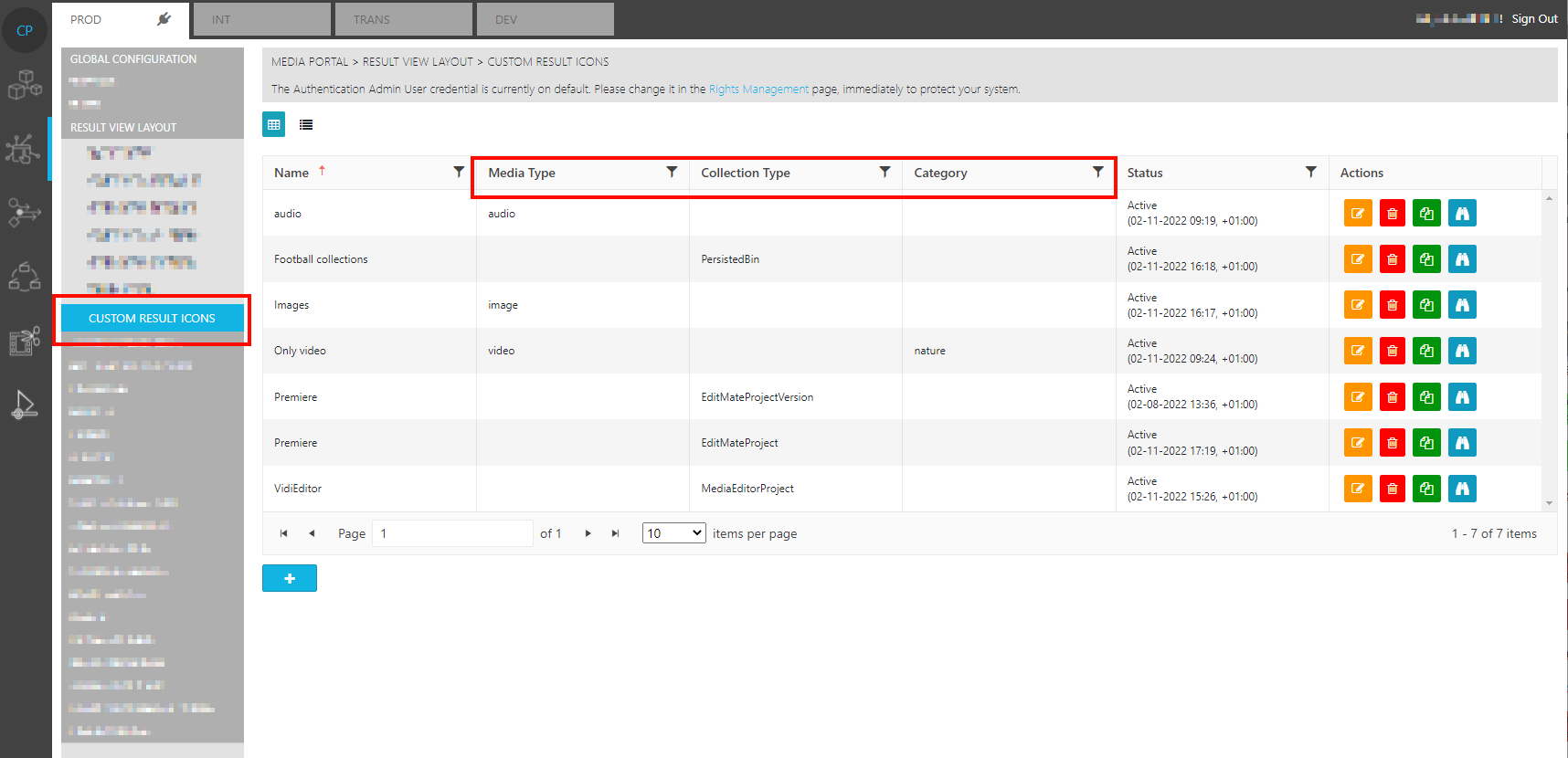Toggle sort on Name column
The image size is (1568, 758).
tap(291, 173)
